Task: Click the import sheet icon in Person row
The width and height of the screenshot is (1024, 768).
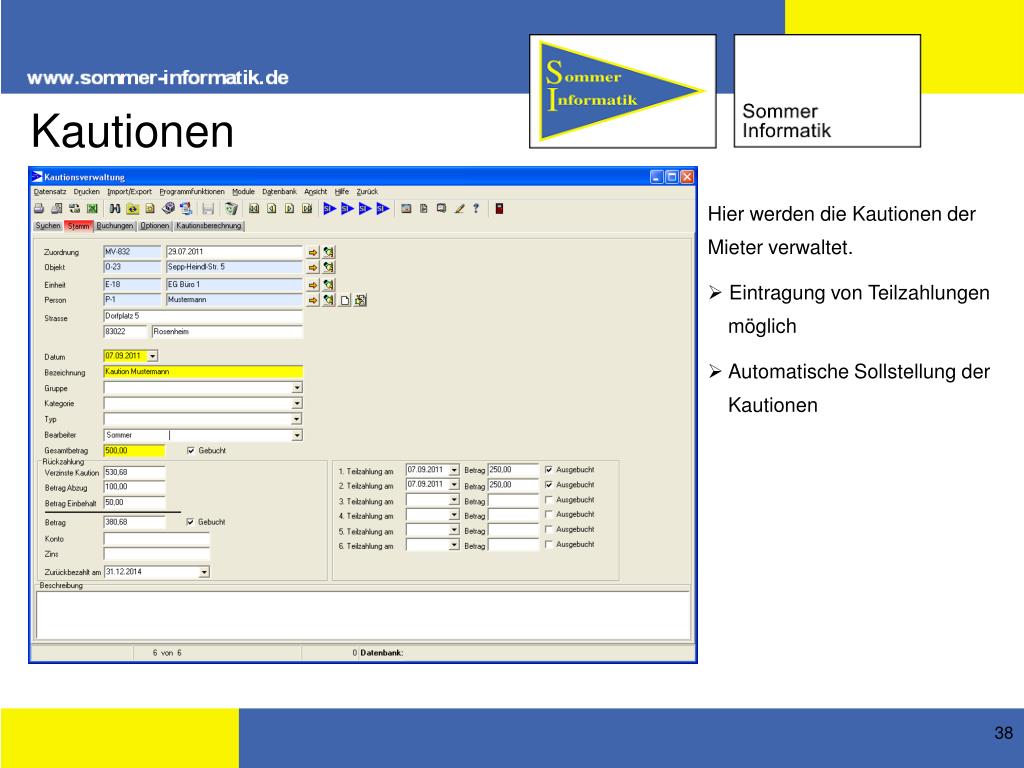Action: click(360, 300)
